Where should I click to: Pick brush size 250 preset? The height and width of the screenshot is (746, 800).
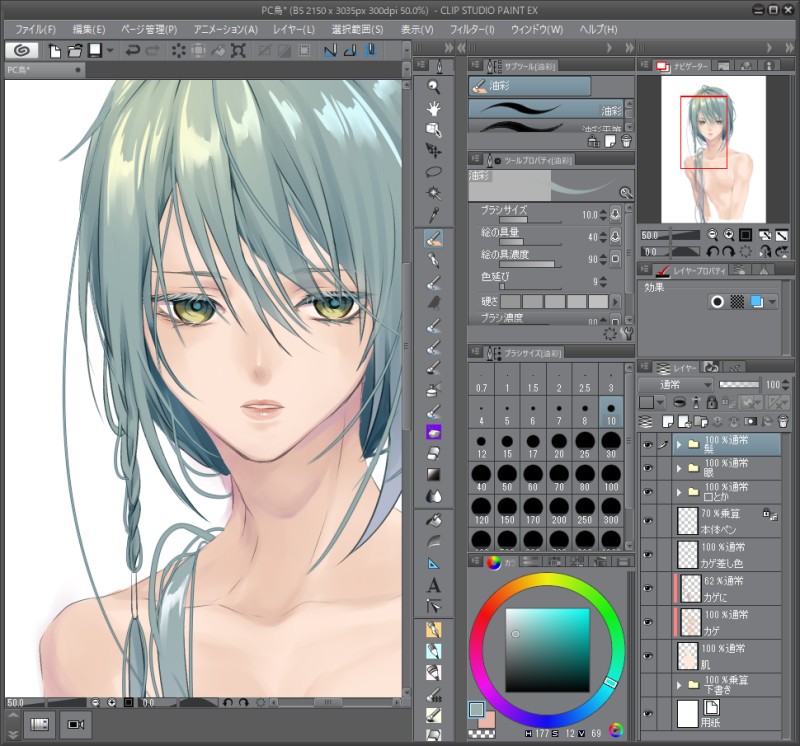[585, 511]
